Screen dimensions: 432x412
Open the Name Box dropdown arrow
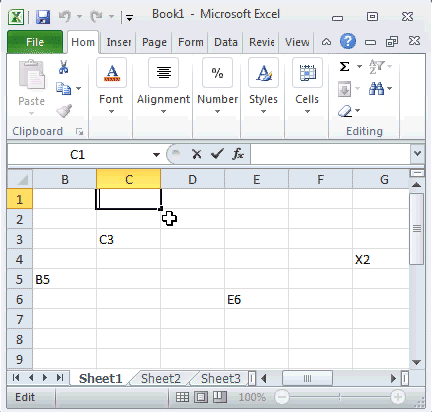[156, 155]
